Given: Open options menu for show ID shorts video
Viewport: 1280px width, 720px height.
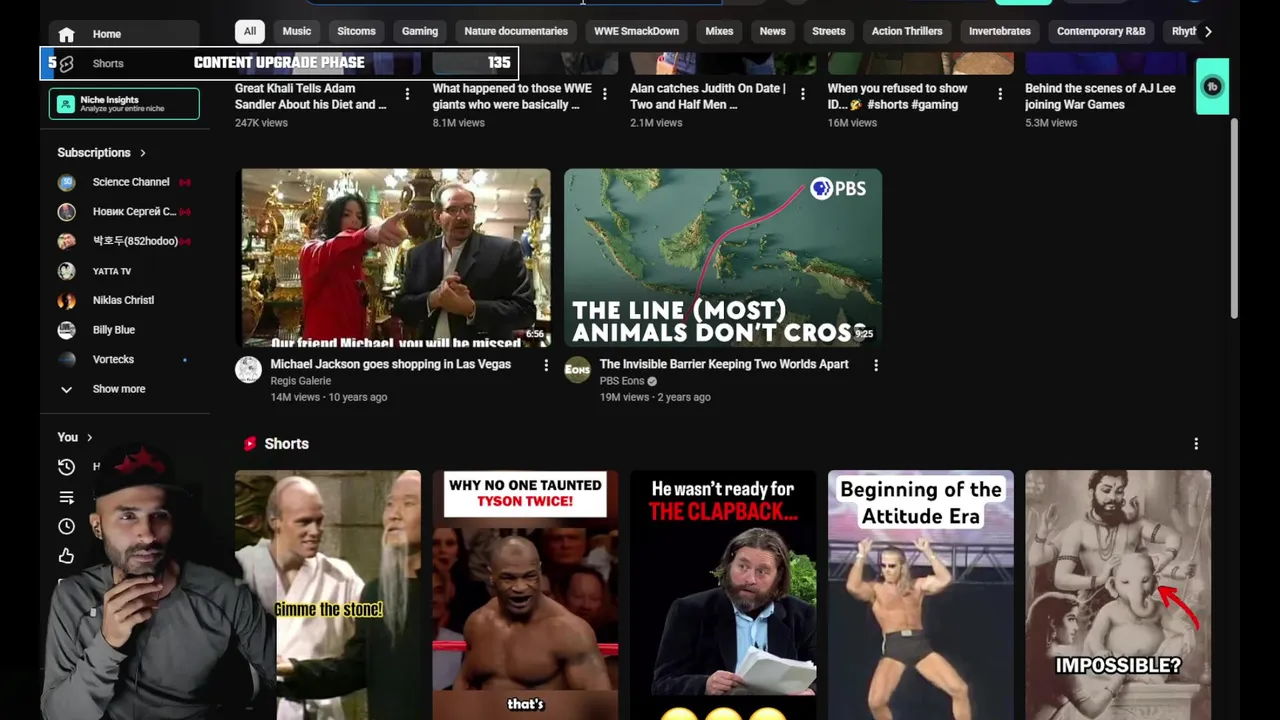Looking at the screenshot, I should pyautogui.click(x=1000, y=94).
